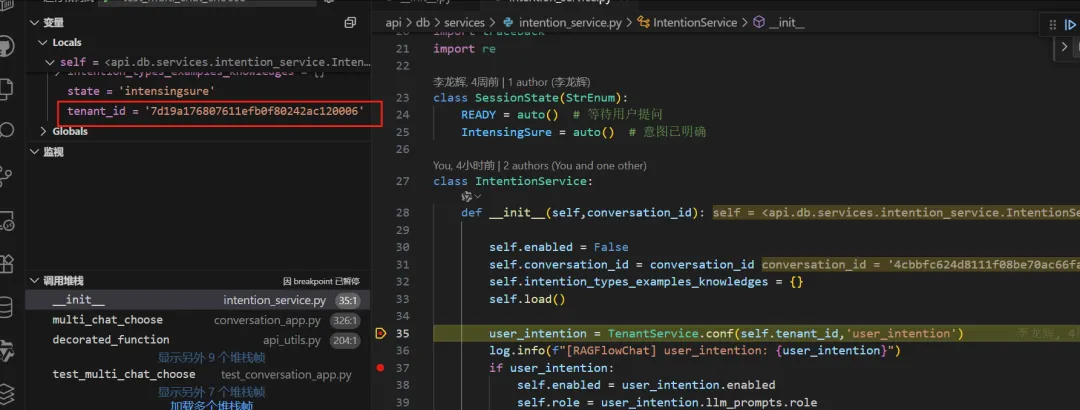1080x410 pixels.
Task: Toggle the current-line breakpoint marker at line 35
Action: [380, 334]
